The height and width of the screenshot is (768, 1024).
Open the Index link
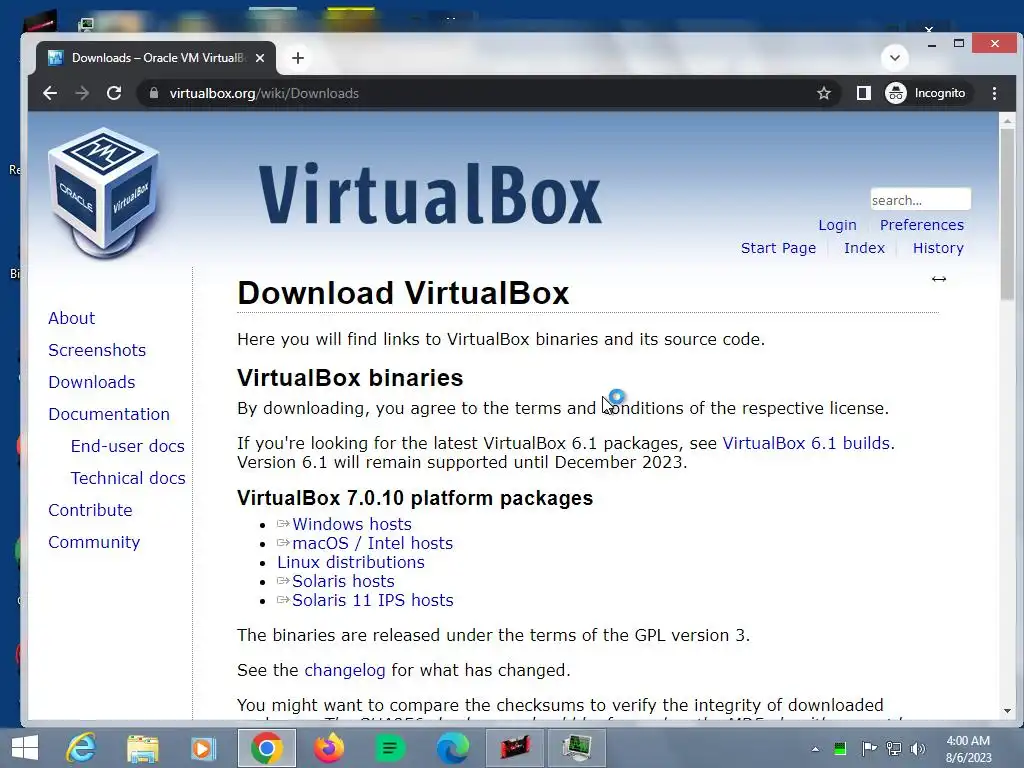click(x=864, y=248)
